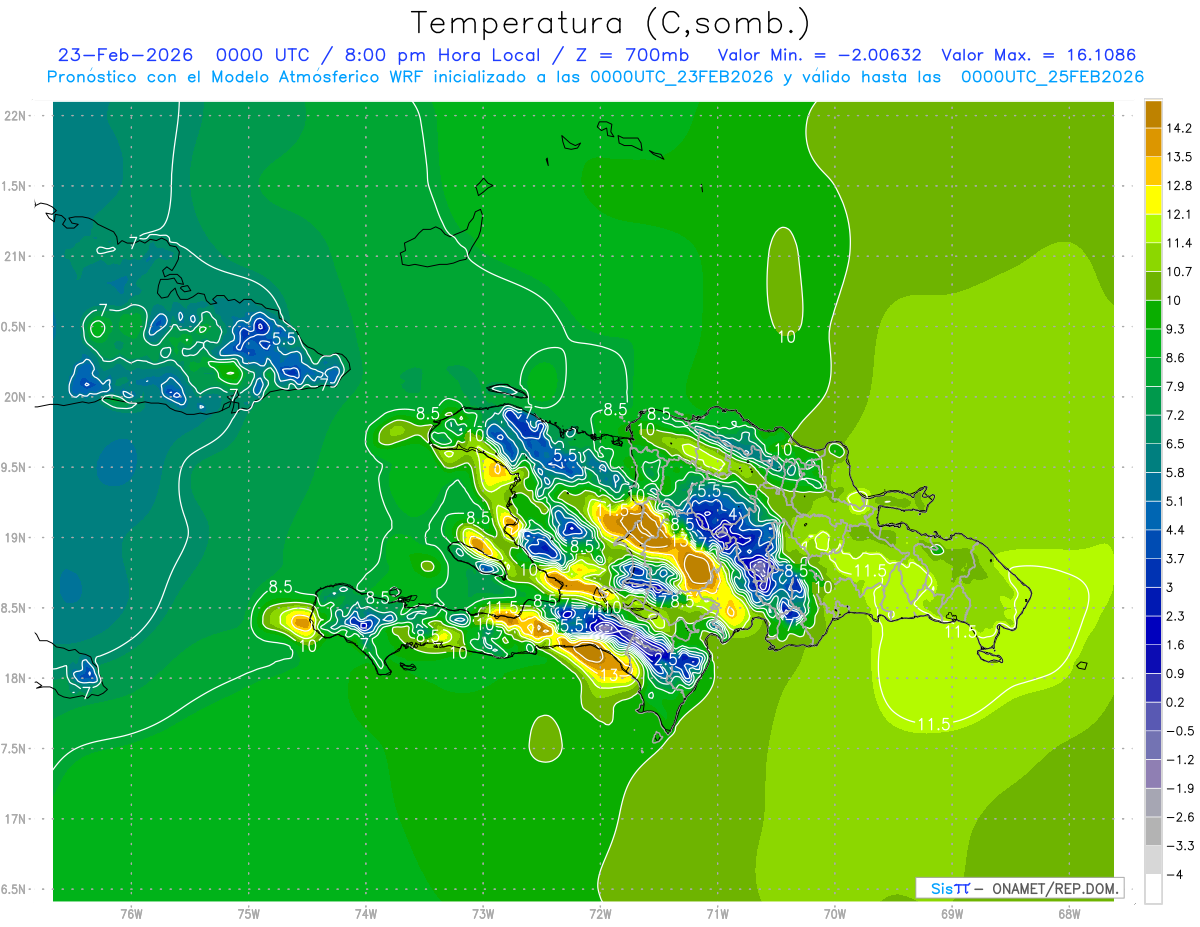Image resolution: width=1200 pixels, height=927 pixels.
Task: Click the '0.9' colorbar label
Action: point(1176,674)
